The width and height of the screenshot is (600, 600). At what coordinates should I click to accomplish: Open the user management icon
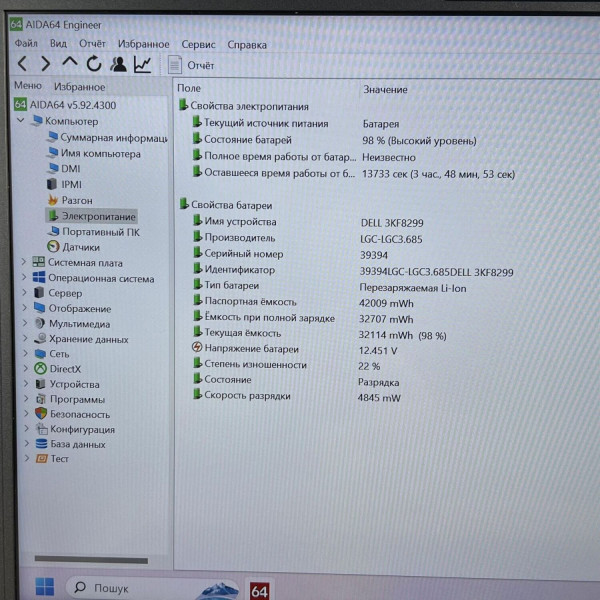click(118, 64)
